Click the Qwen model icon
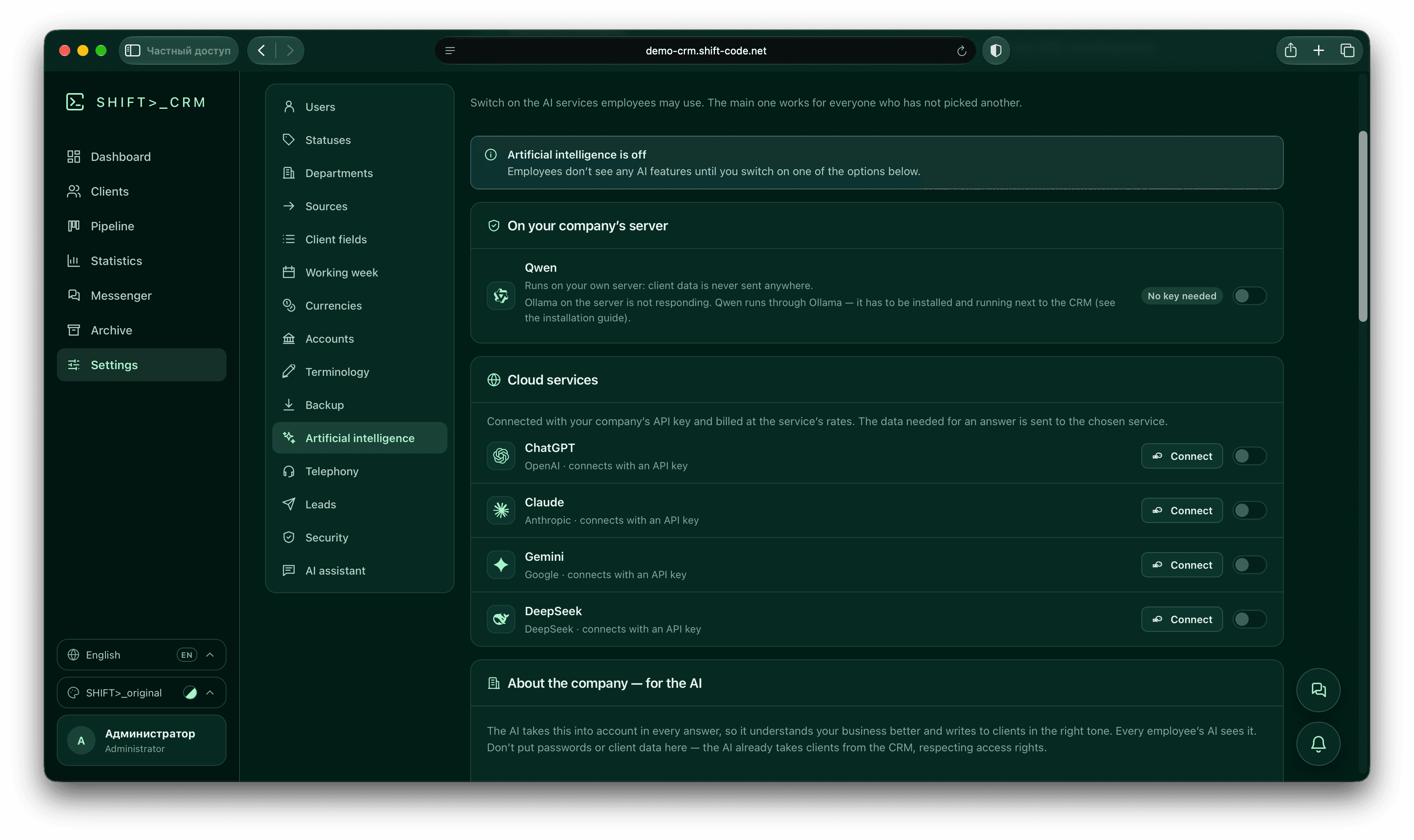Screen dimensions: 1414x840 501,295
